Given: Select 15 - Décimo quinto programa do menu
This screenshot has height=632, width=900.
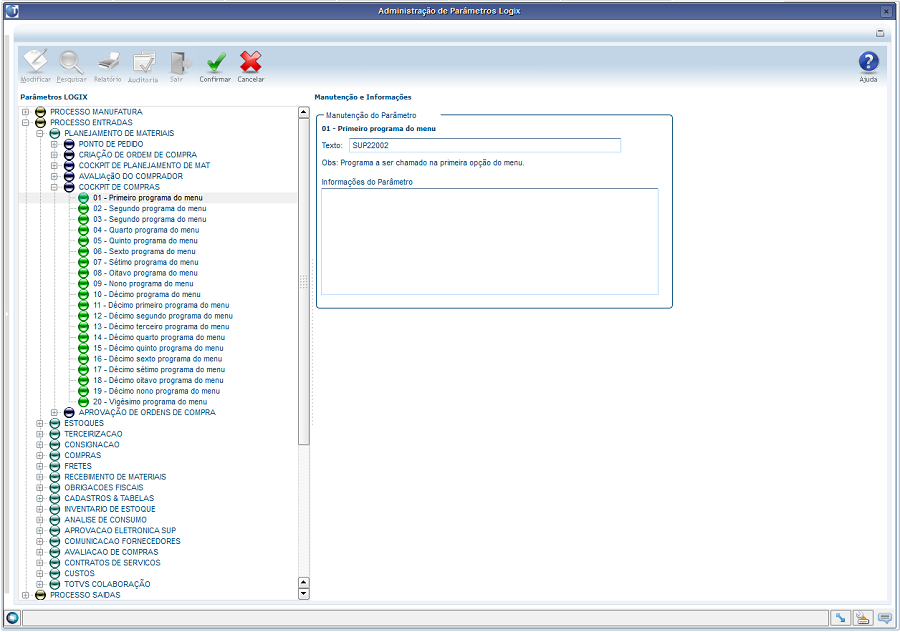Looking at the screenshot, I should coord(158,348).
